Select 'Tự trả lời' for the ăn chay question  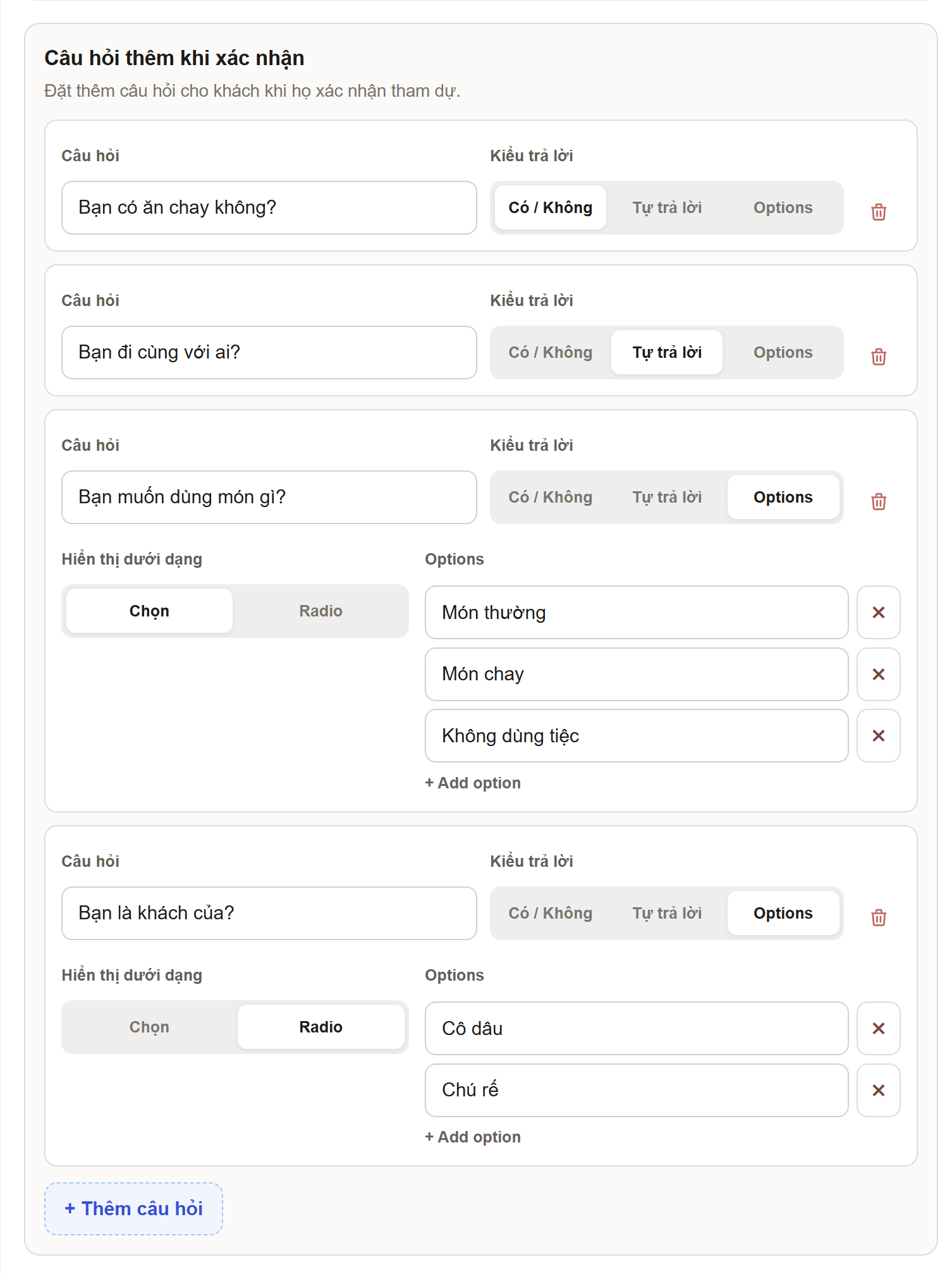(x=667, y=207)
